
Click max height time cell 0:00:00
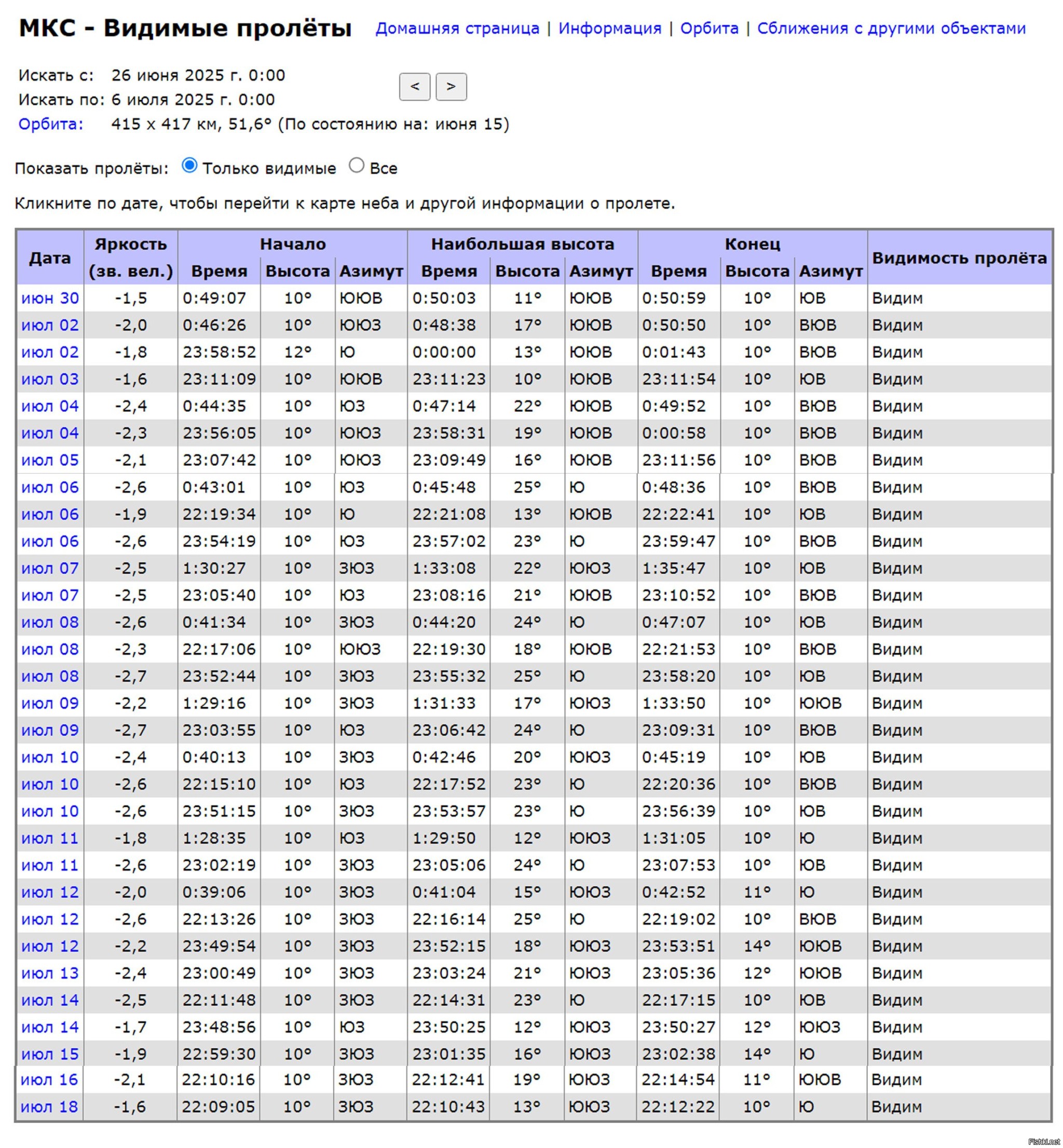click(448, 352)
